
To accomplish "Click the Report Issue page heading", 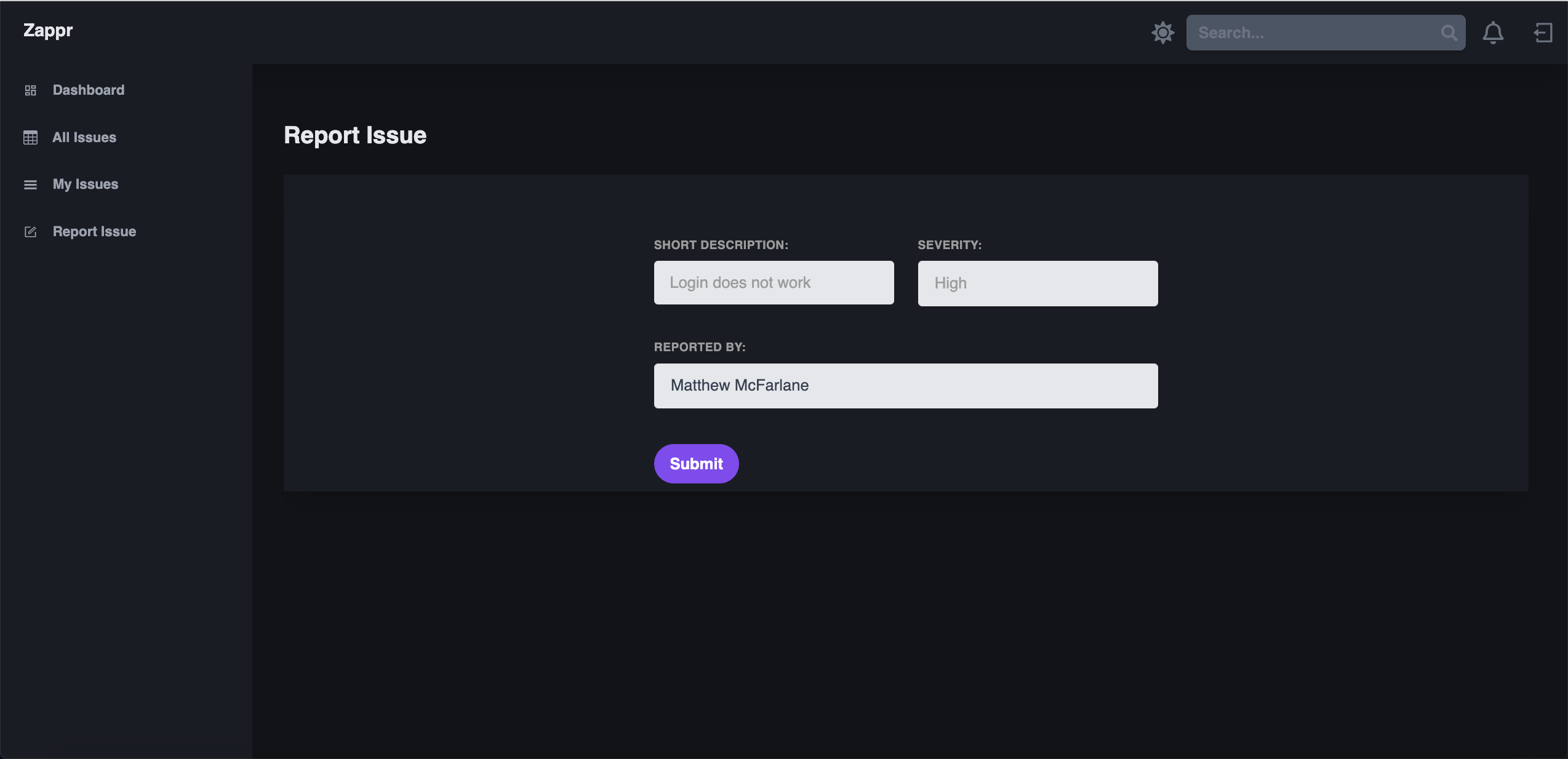I will pyautogui.click(x=355, y=135).
